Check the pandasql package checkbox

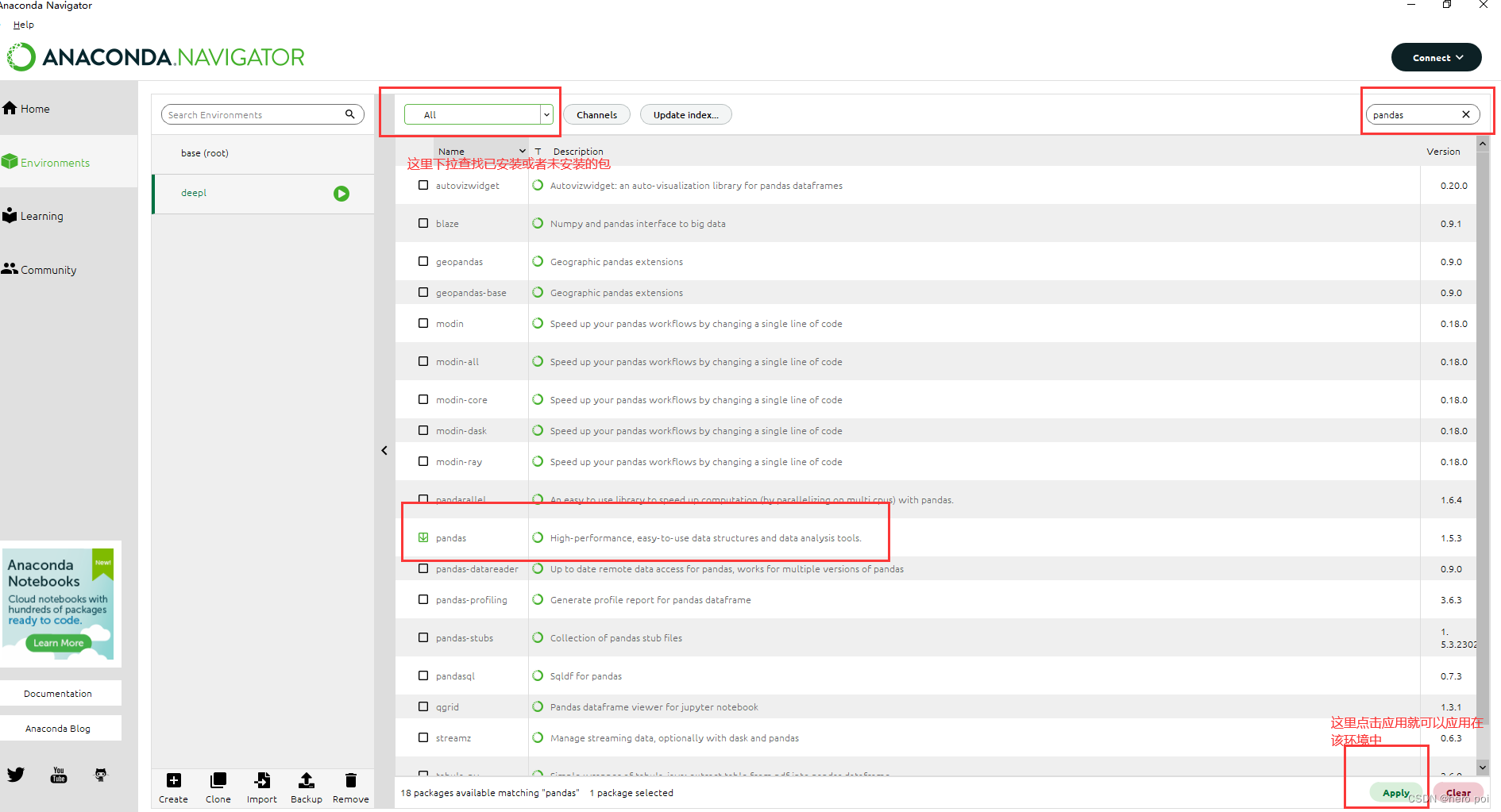tap(423, 675)
